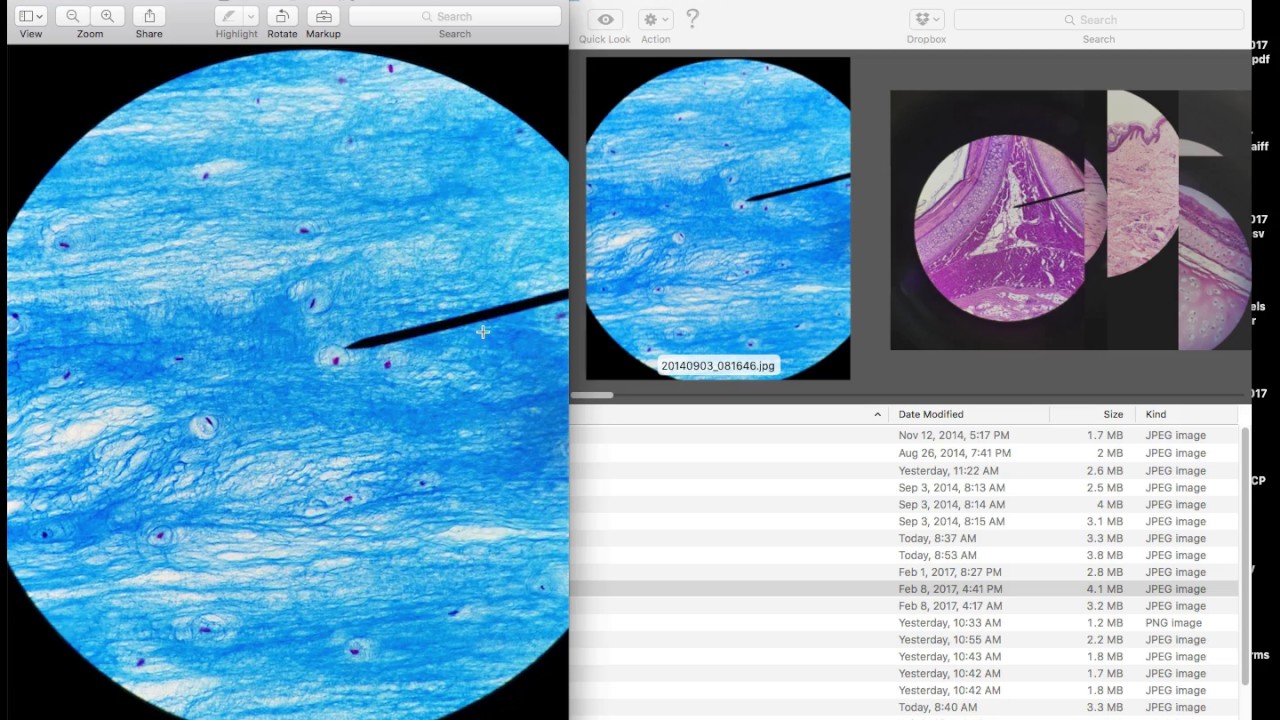Screen dimensions: 1280x720
Task: Click the Finder file list vertical scrollbar
Action: (x=1245, y=555)
